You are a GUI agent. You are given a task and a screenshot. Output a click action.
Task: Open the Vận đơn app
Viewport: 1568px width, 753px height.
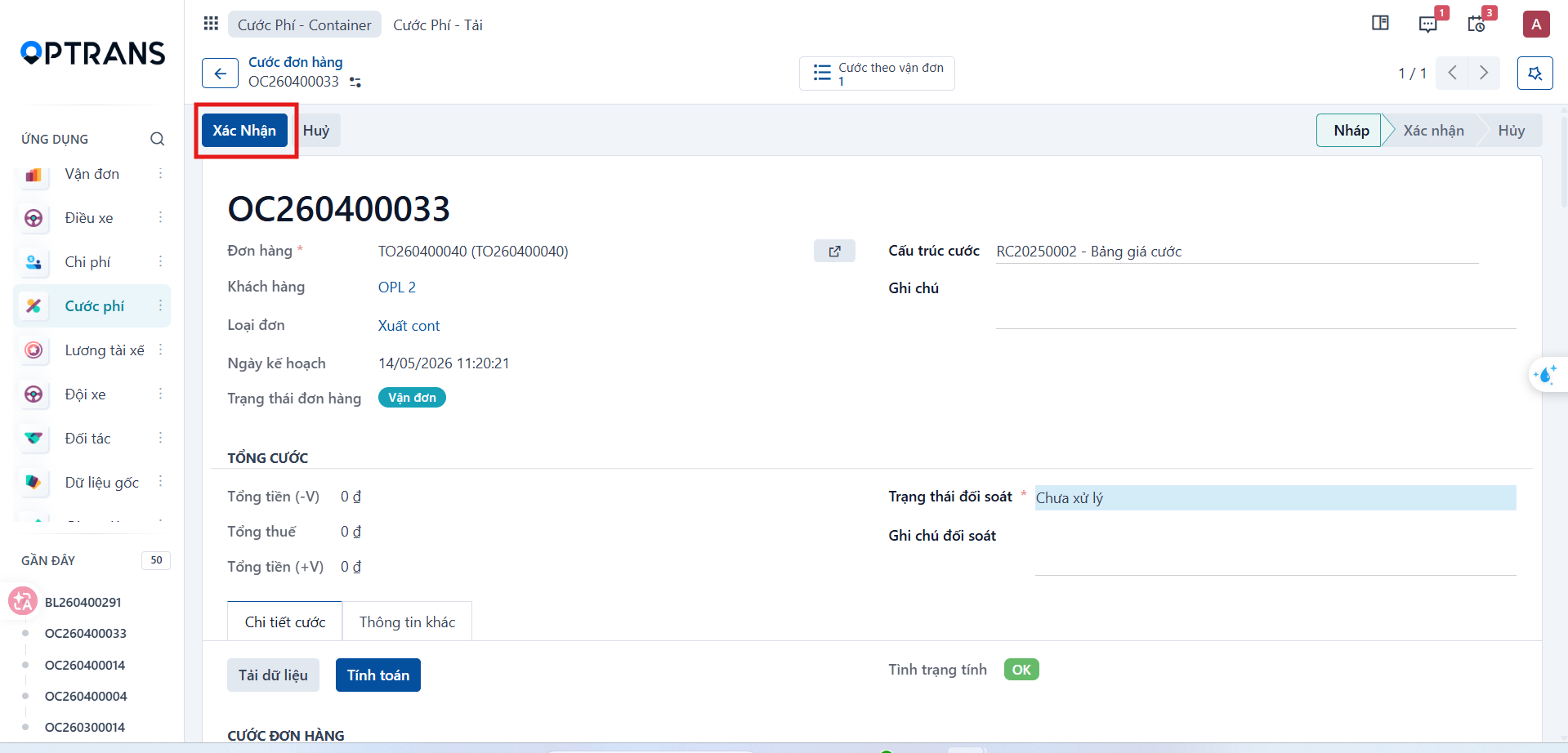tap(92, 174)
